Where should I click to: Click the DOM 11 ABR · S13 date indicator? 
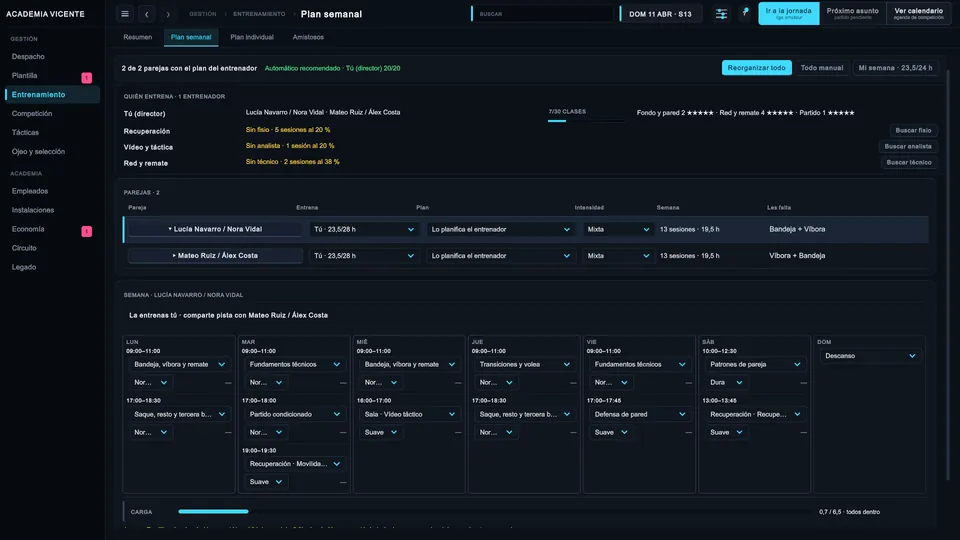(x=660, y=14)
